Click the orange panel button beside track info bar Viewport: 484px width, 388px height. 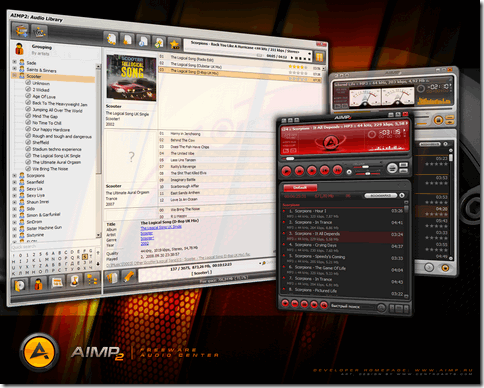(319, 57)
